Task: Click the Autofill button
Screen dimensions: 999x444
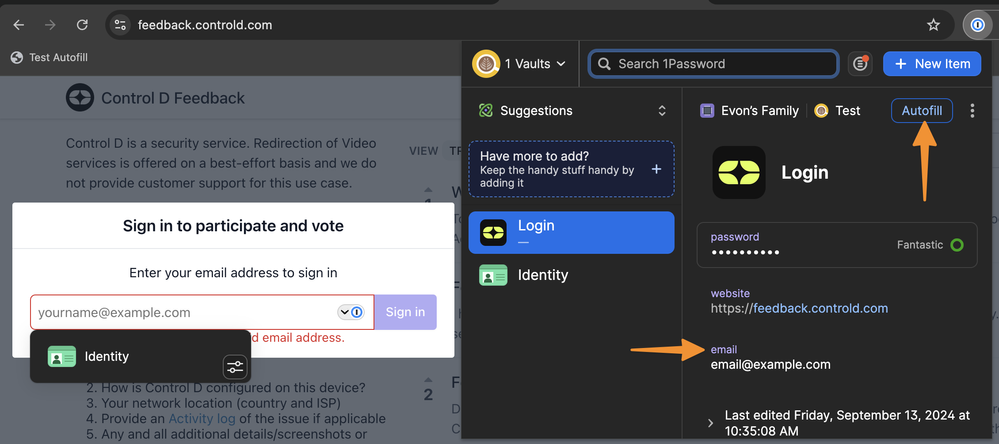Action: pyautogui.click(x=922, y=111)
